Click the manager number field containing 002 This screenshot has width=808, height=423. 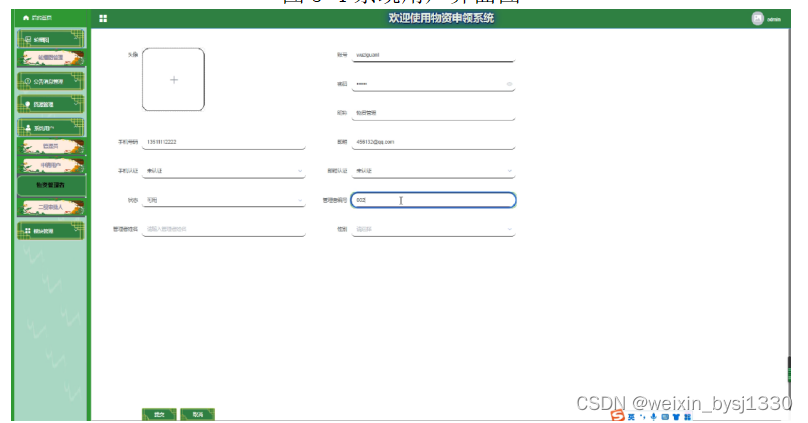pos(433,200)
